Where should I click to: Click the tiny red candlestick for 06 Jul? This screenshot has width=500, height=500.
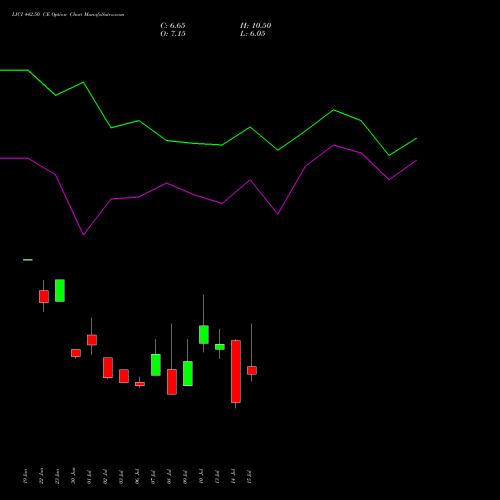[x=140, y=384]
